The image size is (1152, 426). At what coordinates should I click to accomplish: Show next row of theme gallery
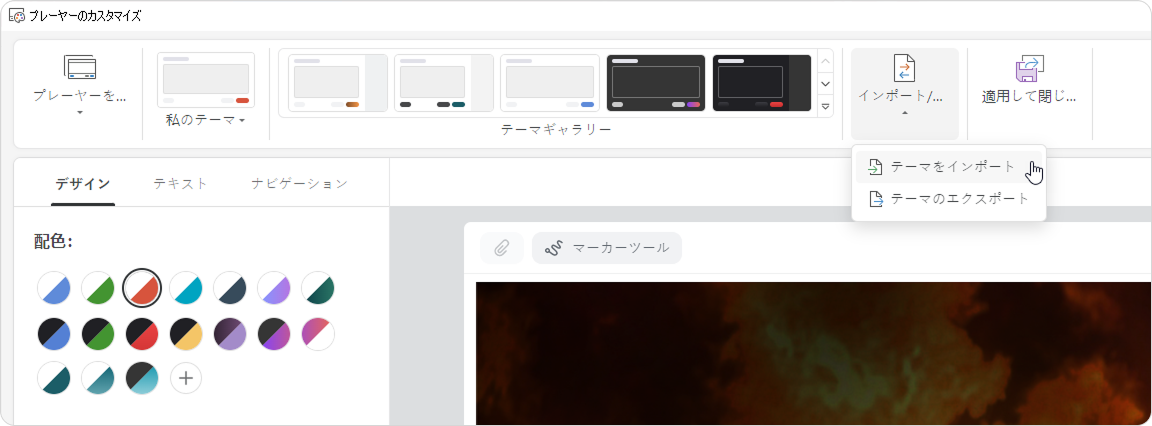[825, 83]
